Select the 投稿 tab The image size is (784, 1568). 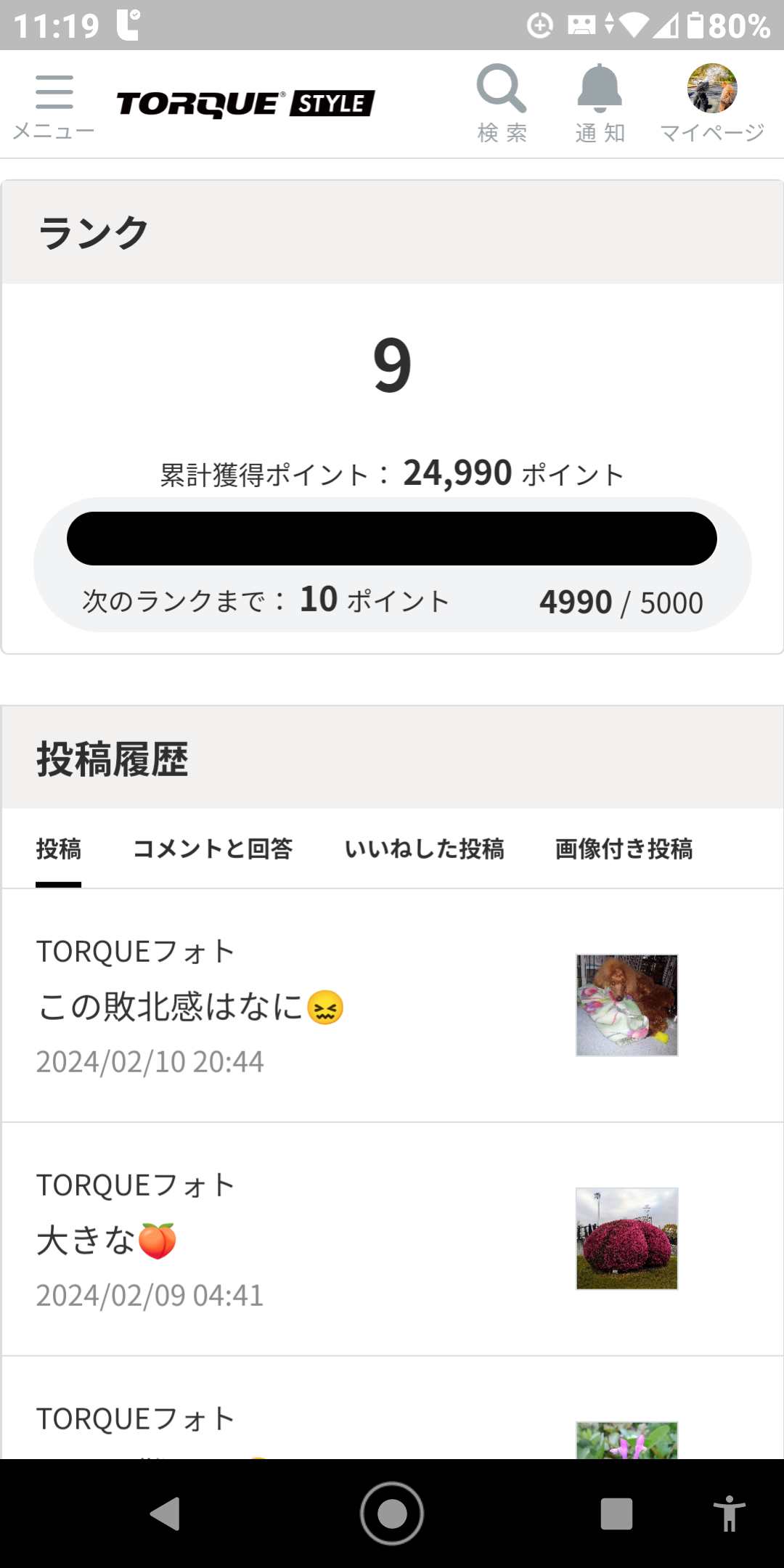pyautogui.click(x=59, y=849)
